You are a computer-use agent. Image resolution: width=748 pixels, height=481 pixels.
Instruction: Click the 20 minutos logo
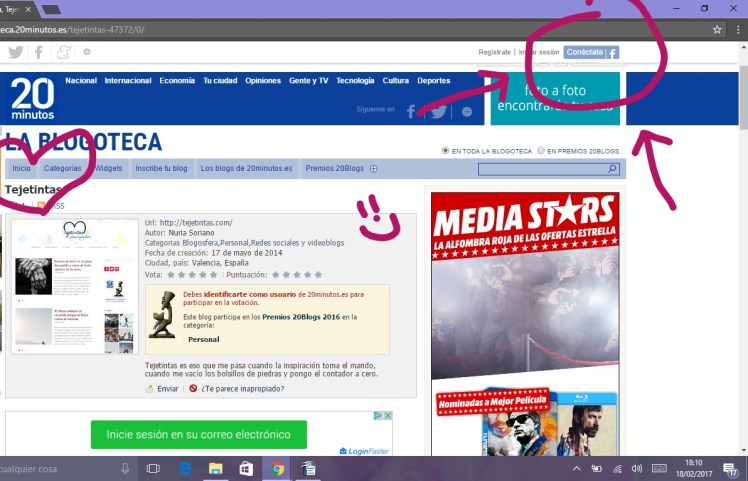[x=32, y=99]
